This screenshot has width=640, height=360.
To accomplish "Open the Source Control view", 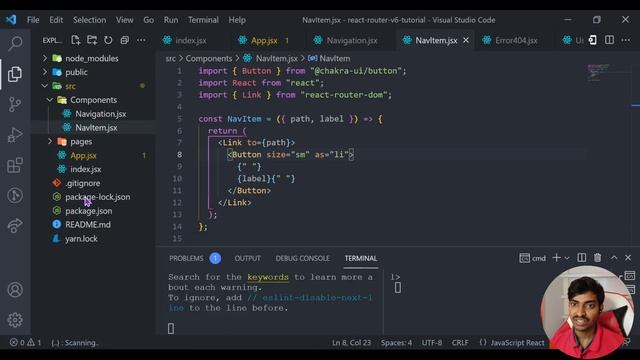I will click(15, 104).
